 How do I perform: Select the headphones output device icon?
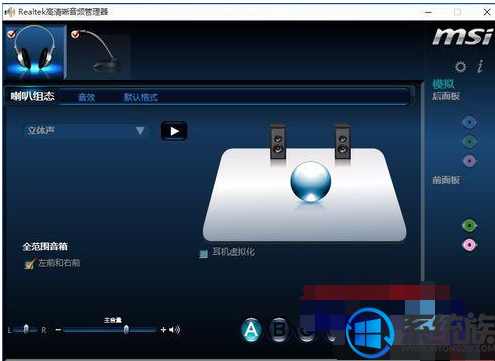[34, 52]
